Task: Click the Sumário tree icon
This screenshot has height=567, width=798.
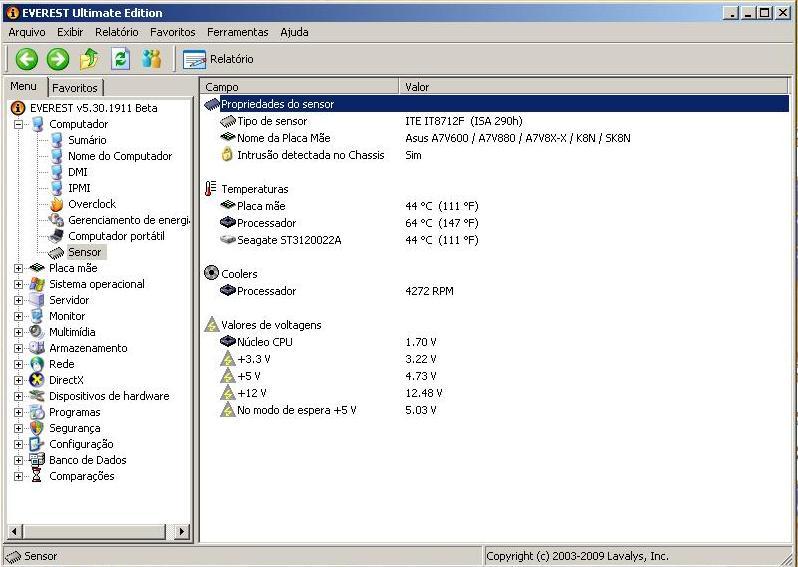Action: (x=56, y=140)
